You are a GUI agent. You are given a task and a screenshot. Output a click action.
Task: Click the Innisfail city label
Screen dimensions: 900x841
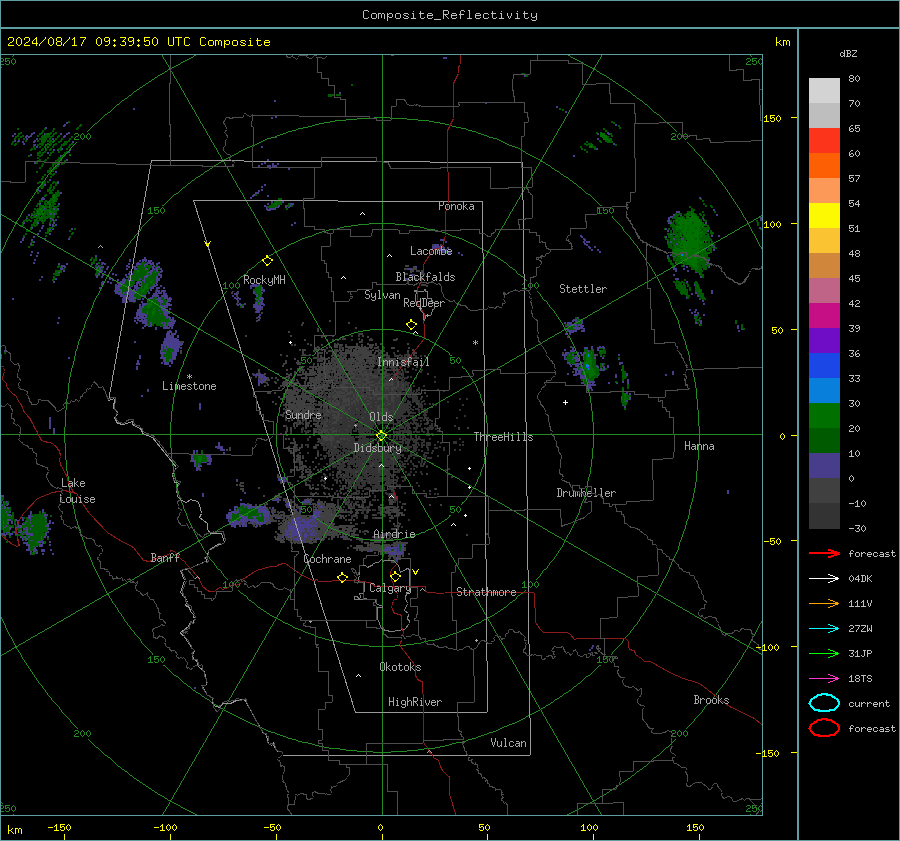[x=404, y=362]
